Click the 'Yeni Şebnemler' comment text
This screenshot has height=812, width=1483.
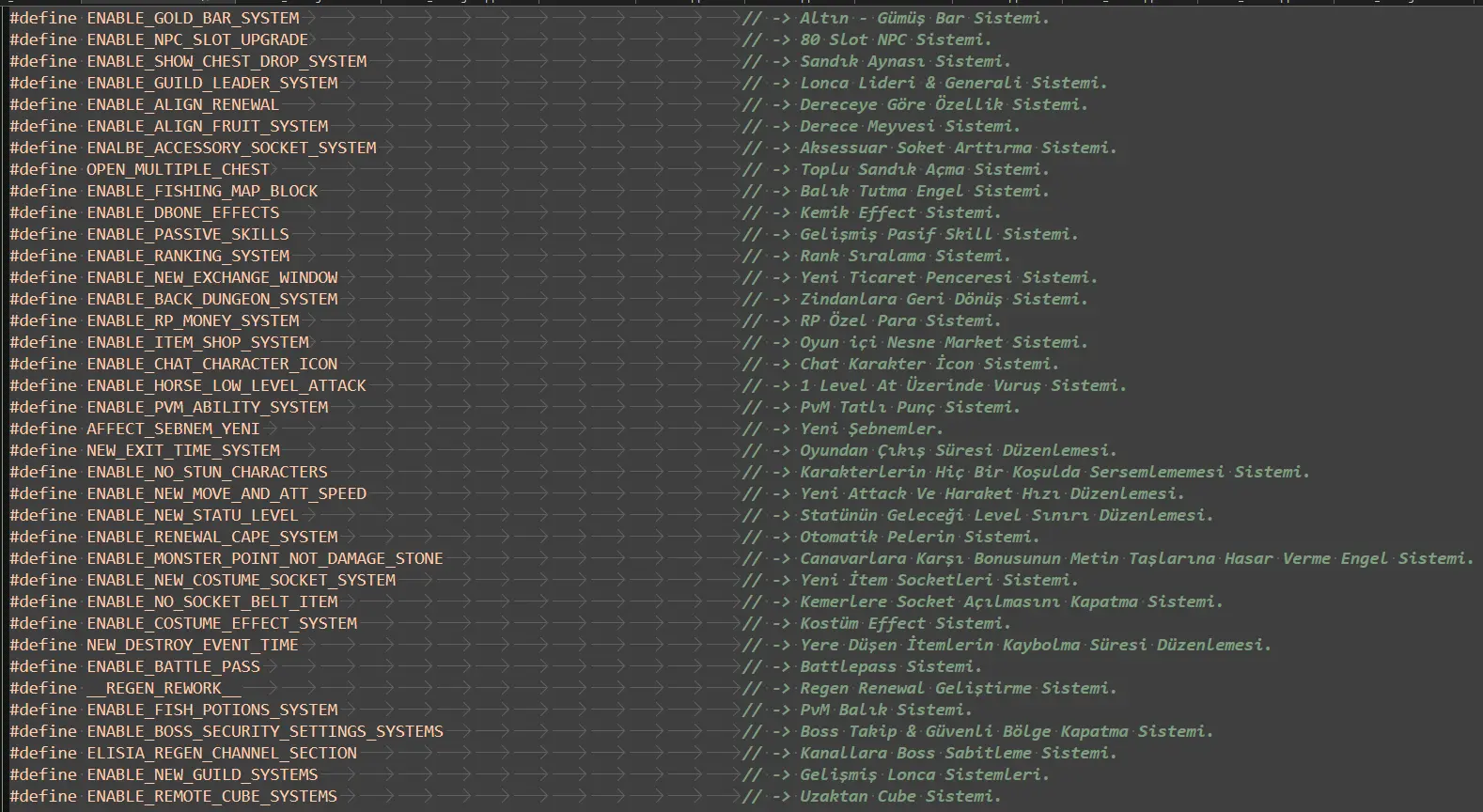click(x=870, y=429)
